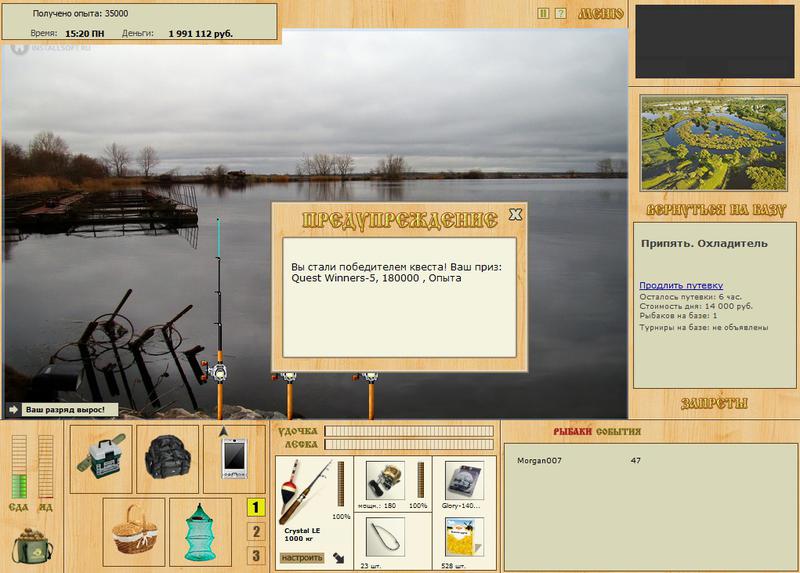This screenshot has height=573, width=800.
Task: Open the bait bag icon
Action: click(x=32, y=545)
